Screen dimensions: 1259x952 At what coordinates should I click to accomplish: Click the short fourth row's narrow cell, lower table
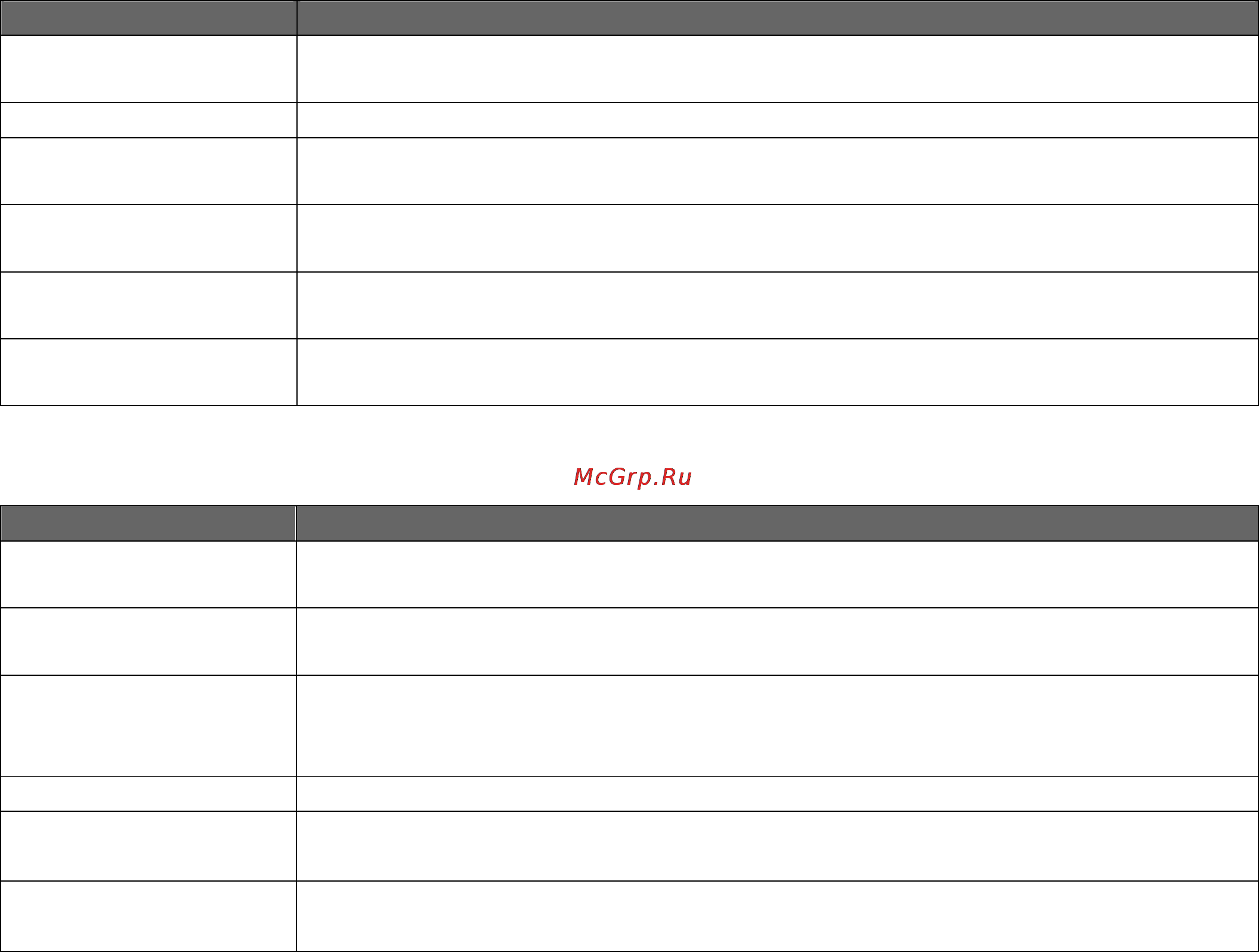click(148, 794)
